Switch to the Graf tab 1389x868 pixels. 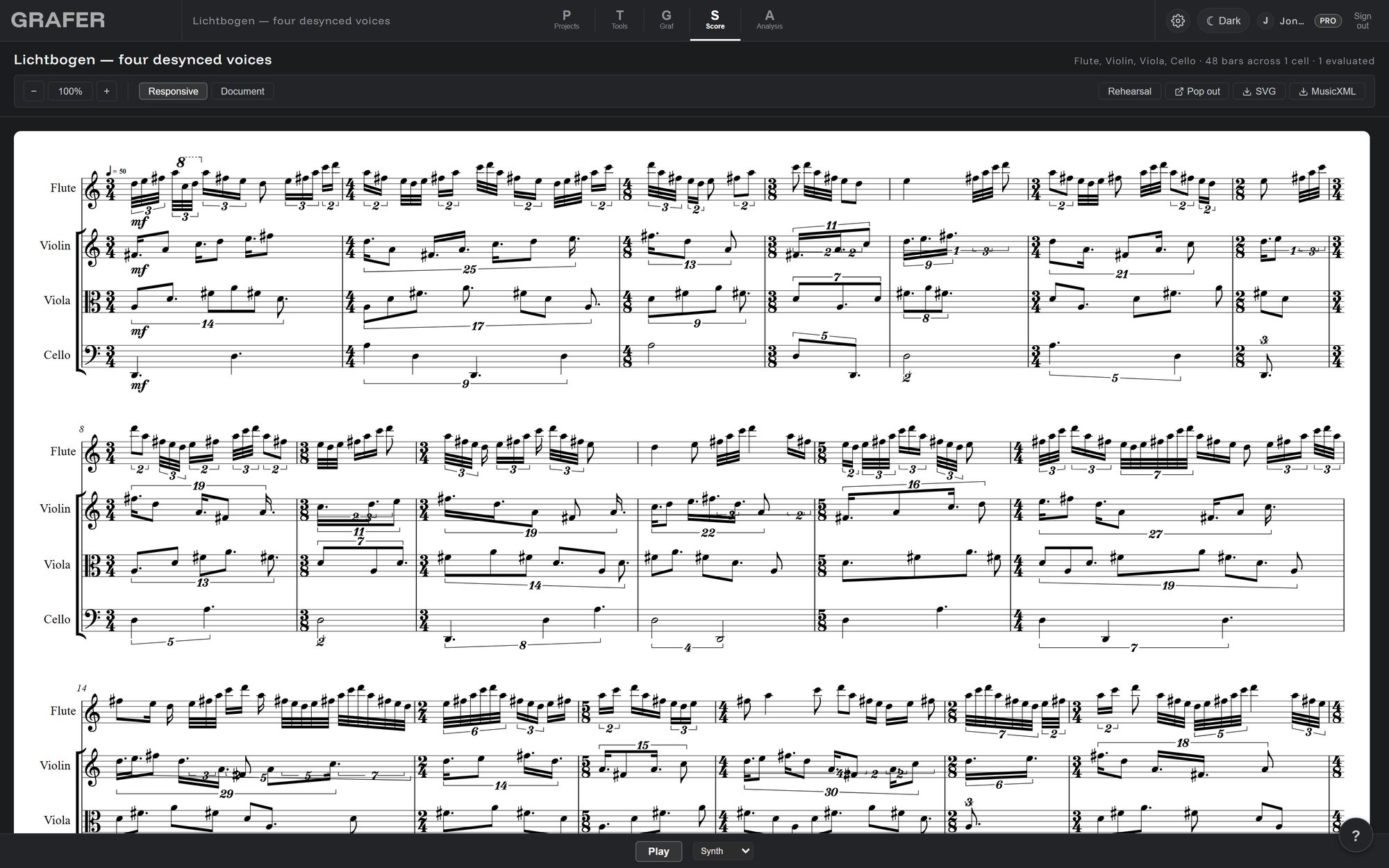click(x=666, y=20)
